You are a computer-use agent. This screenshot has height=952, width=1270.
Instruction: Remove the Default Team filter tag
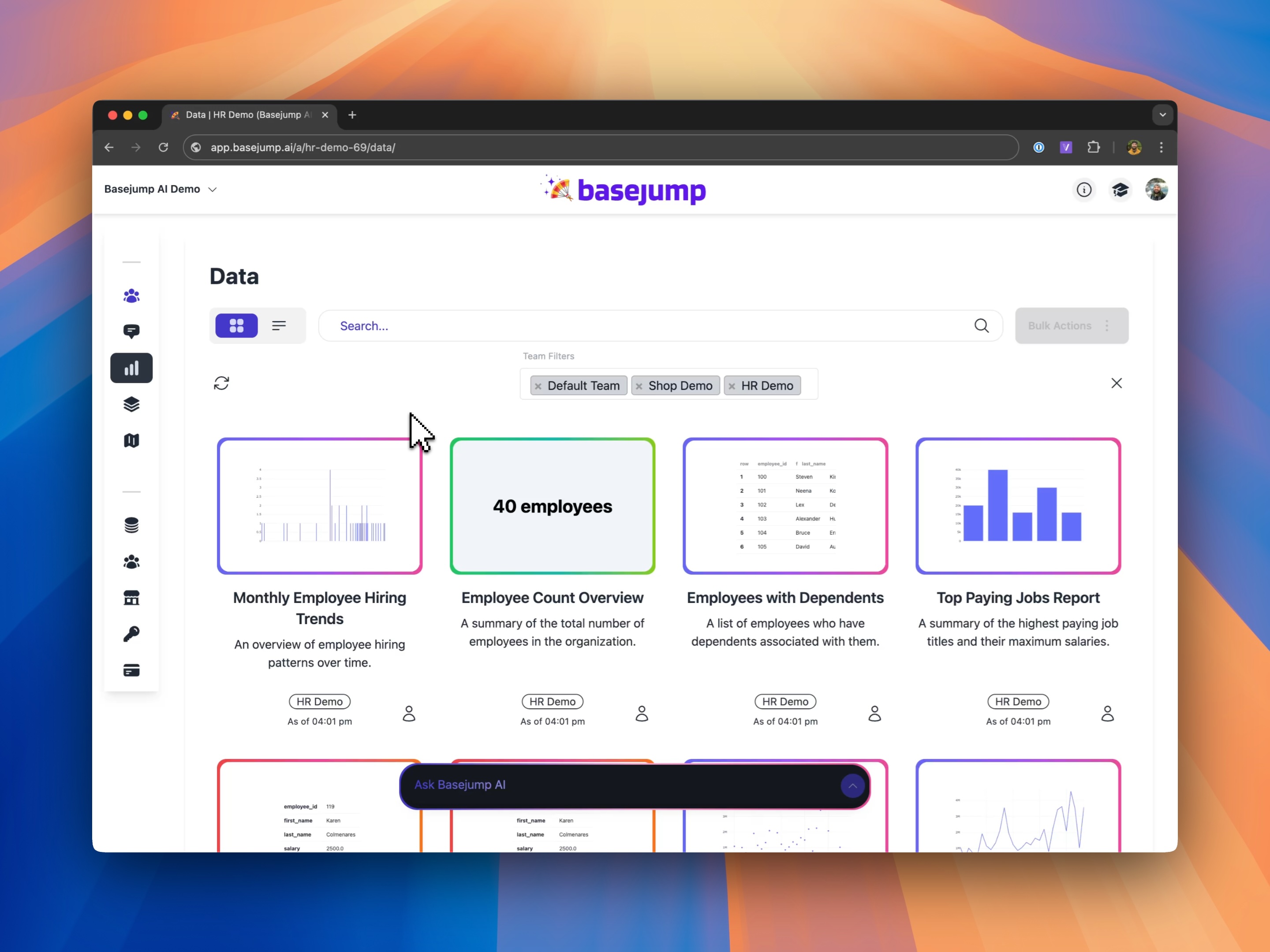(x=538, y=386)
